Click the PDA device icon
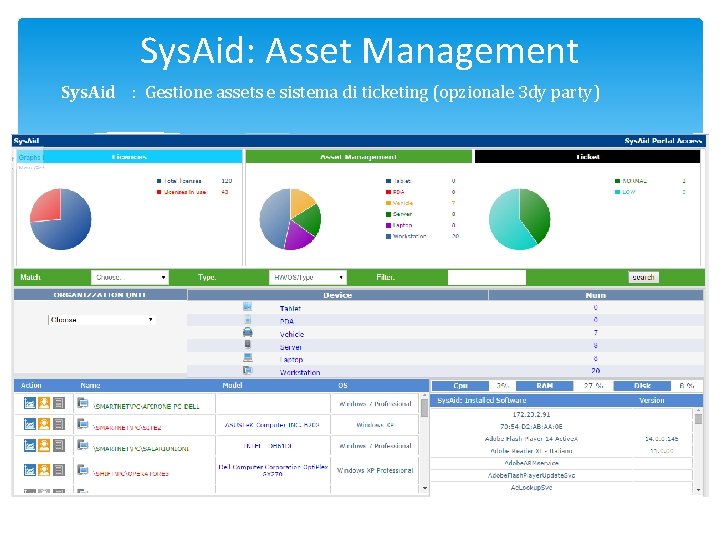 coord(248,319)
